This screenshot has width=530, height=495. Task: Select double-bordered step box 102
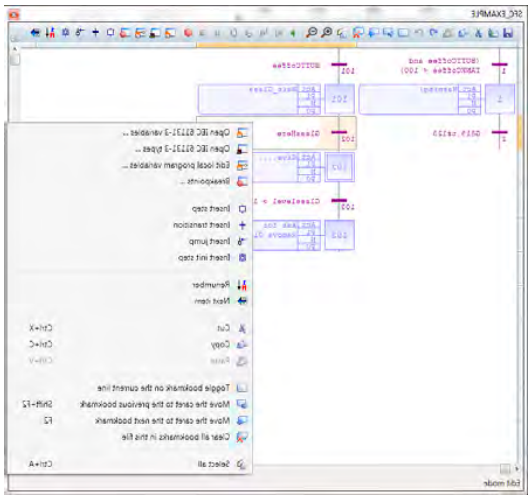[339, 167]
